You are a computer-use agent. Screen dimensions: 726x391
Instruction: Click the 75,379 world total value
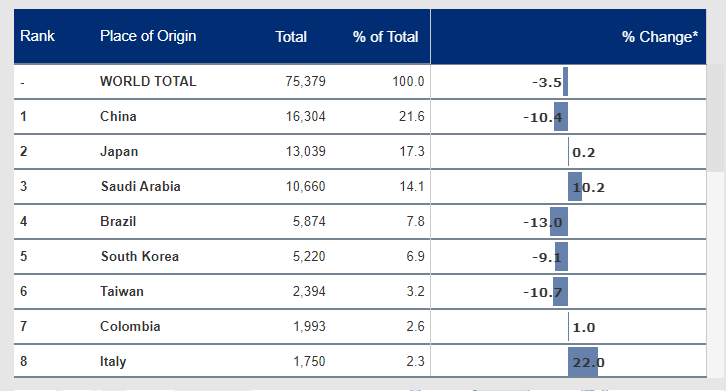pyautogui.click(x=306, y=81)
